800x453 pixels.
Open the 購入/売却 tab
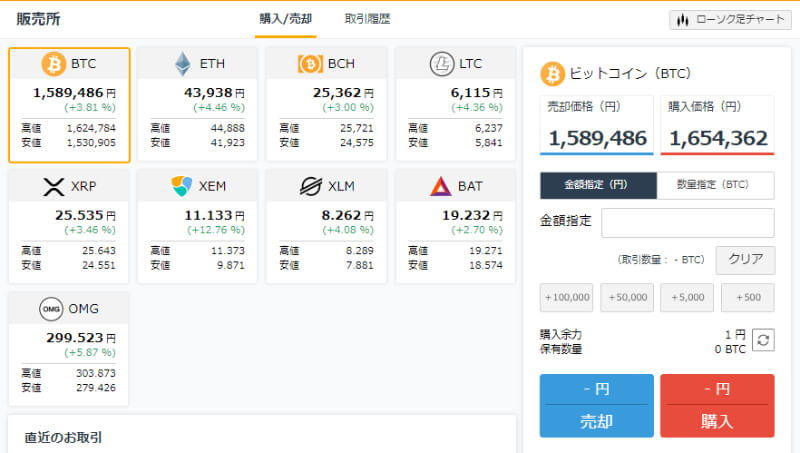click(x=285, y=19)
